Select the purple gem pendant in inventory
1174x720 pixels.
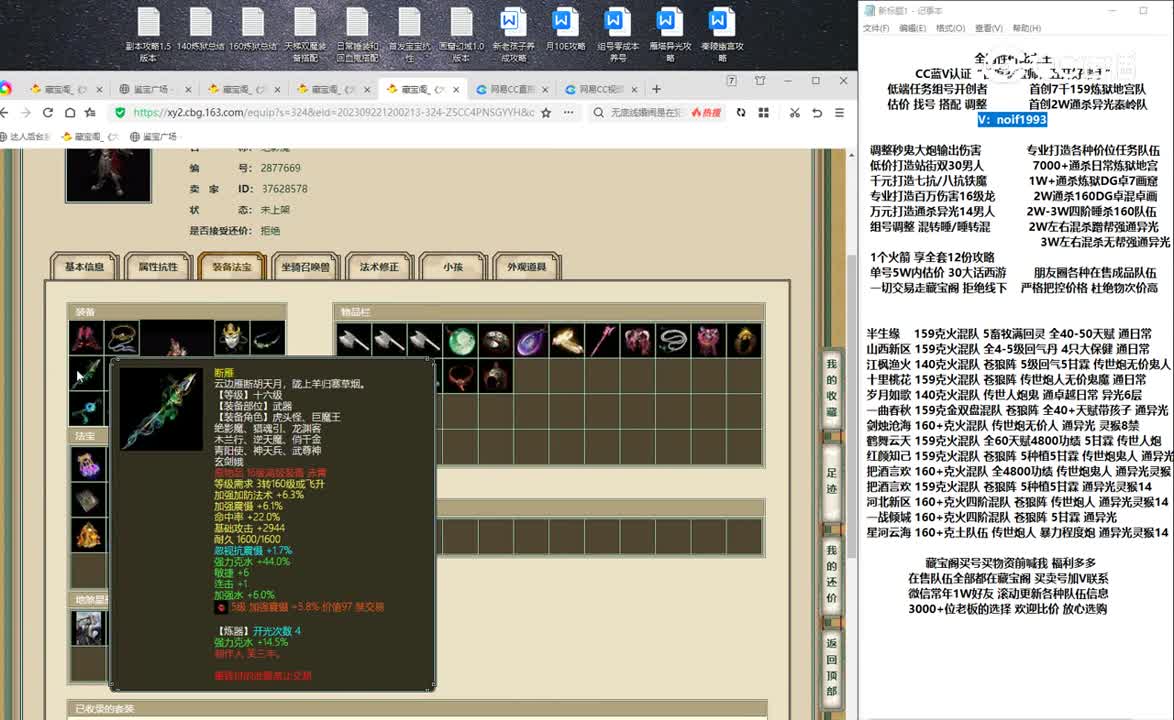tap(532, 341)
